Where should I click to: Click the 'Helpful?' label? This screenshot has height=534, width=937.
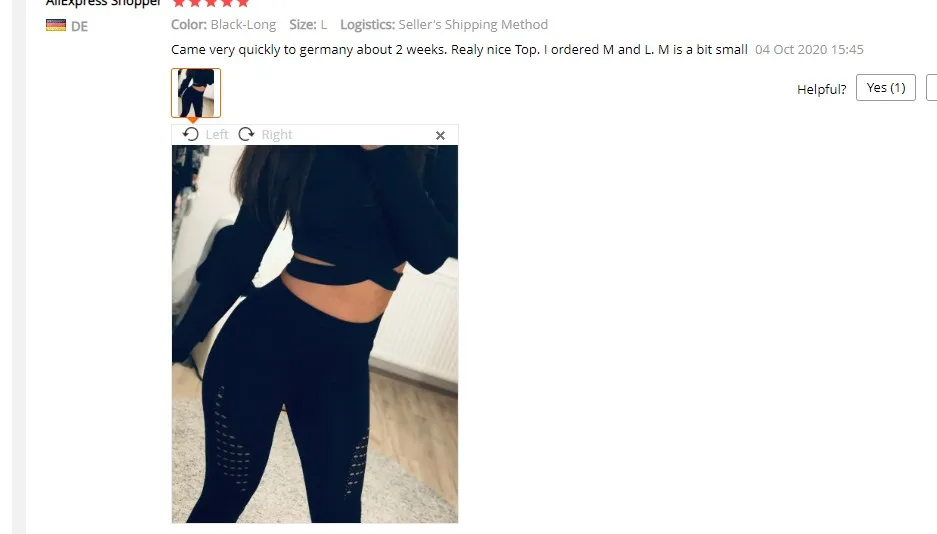click(822, 90)
